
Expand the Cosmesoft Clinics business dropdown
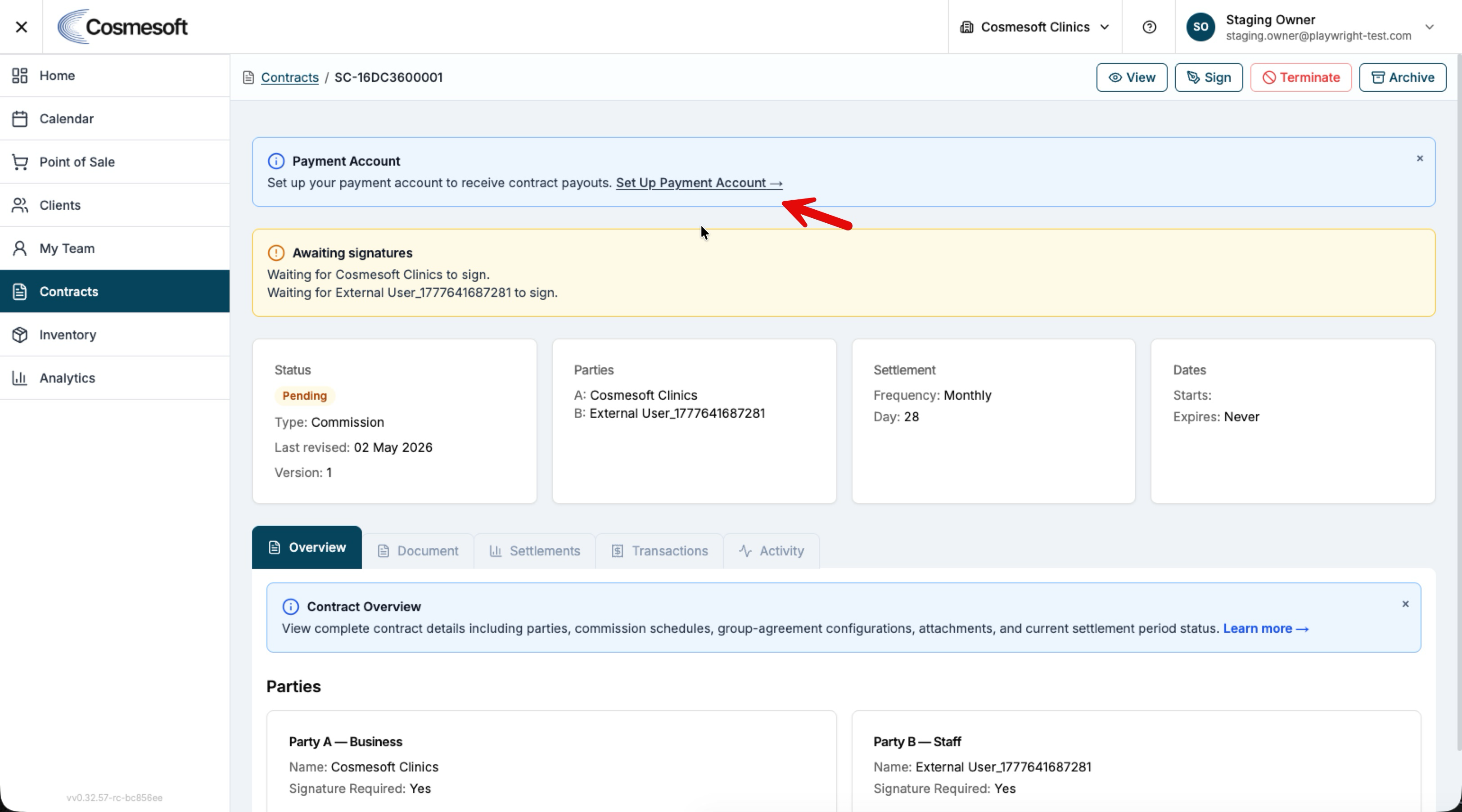tap(1035, 27)
